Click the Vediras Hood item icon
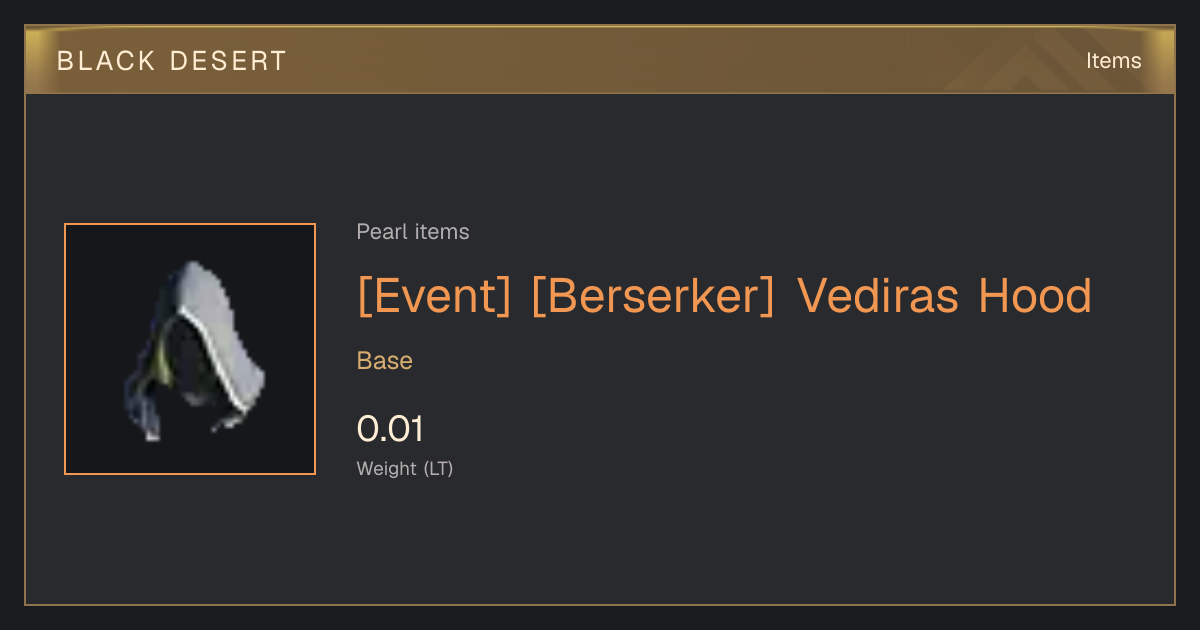This screenshot has height=630, width=1200. pyautogui.click(x=190, y=349)
